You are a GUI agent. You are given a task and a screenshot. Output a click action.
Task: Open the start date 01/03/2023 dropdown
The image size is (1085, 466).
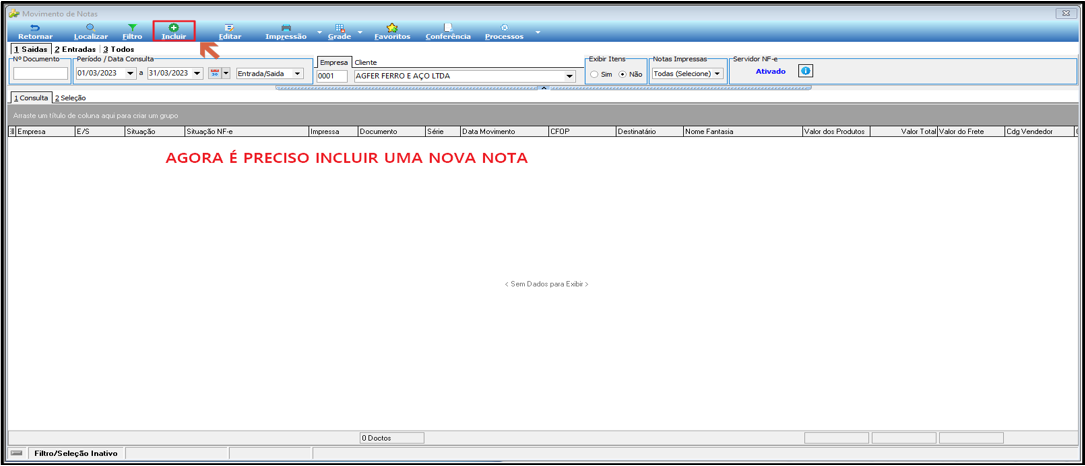point(130,73)
